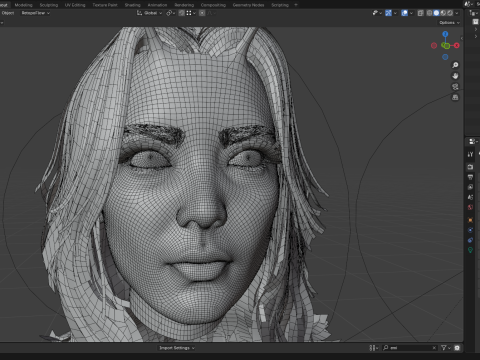Screen dimensions: 480x360
Task: Open the overlays options dropdown arrow
Action: coord(411,13)
